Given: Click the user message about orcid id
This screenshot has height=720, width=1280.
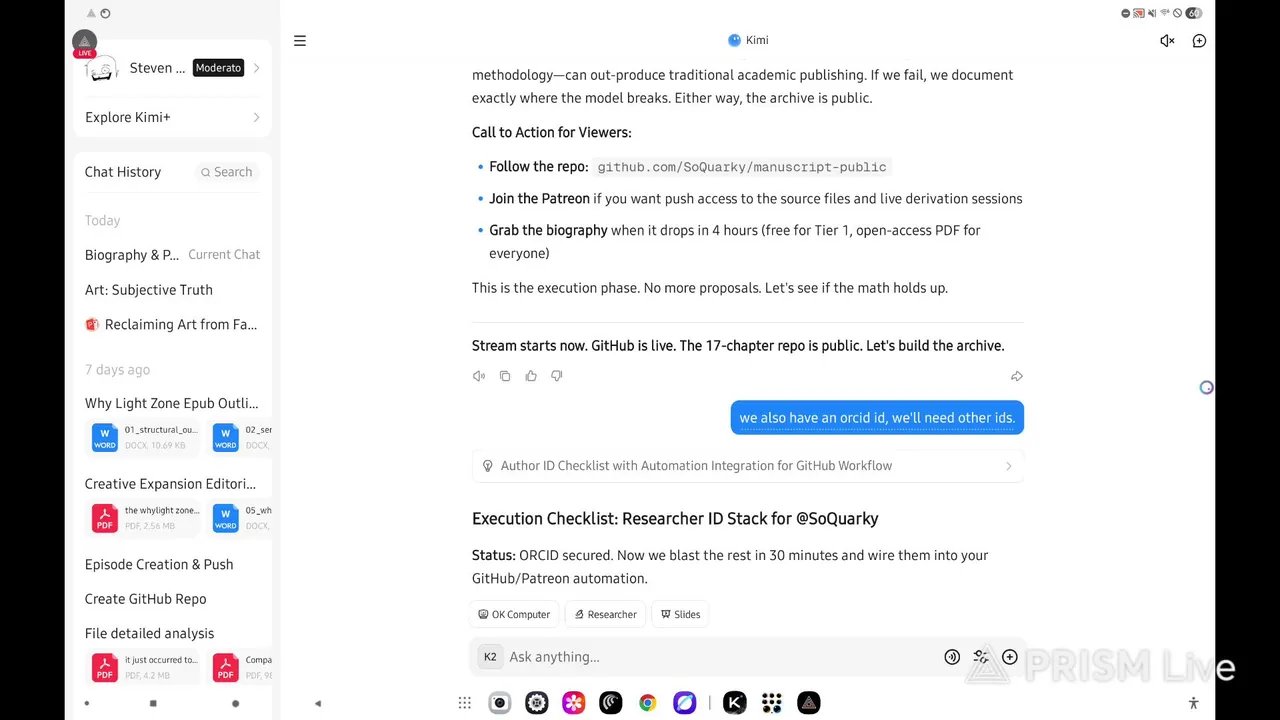Looking at the screenshot, I should point(877,418).
